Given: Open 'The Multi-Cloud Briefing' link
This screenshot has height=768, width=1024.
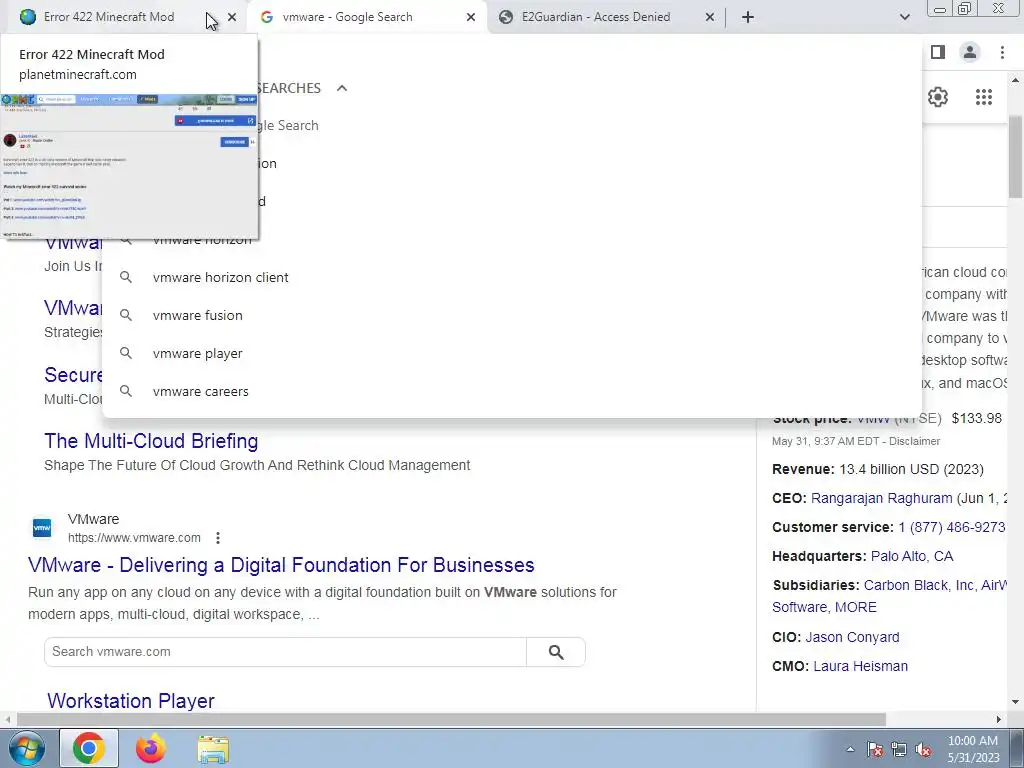Looking at the screenshot, I should click(151, 441).
